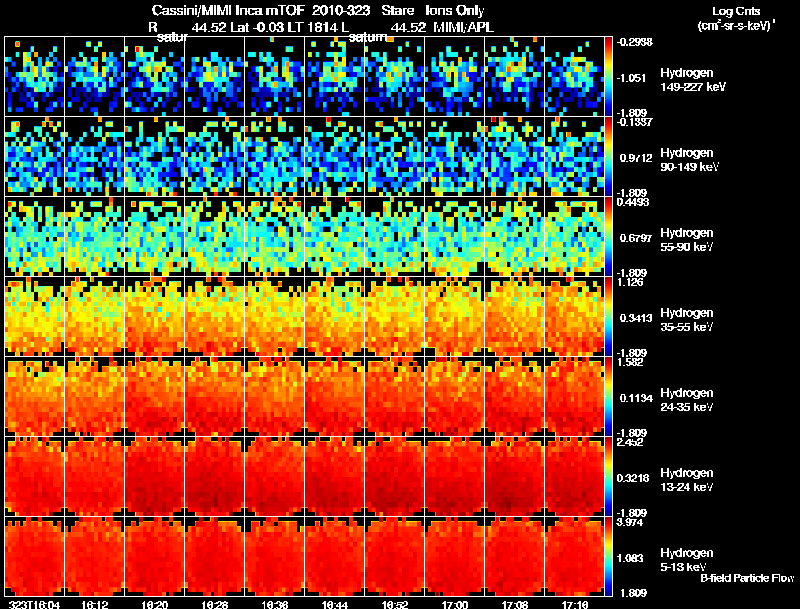Click the 'Lat -0.03' header value
The image size is (800, 609).
click(257, 28)
